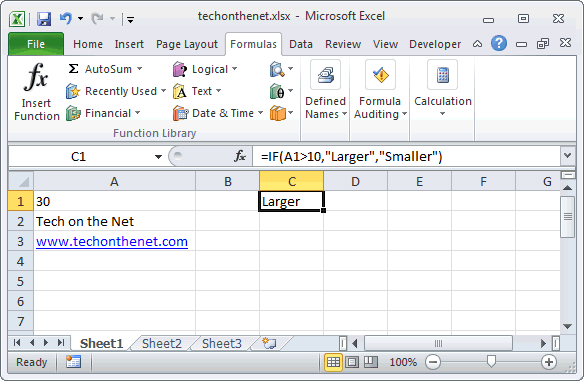Viewport: 584px width, 381px height.
Task: Click the horizontal scrollbar thumb
Action: pyautogui.click(x=438, y=343)
